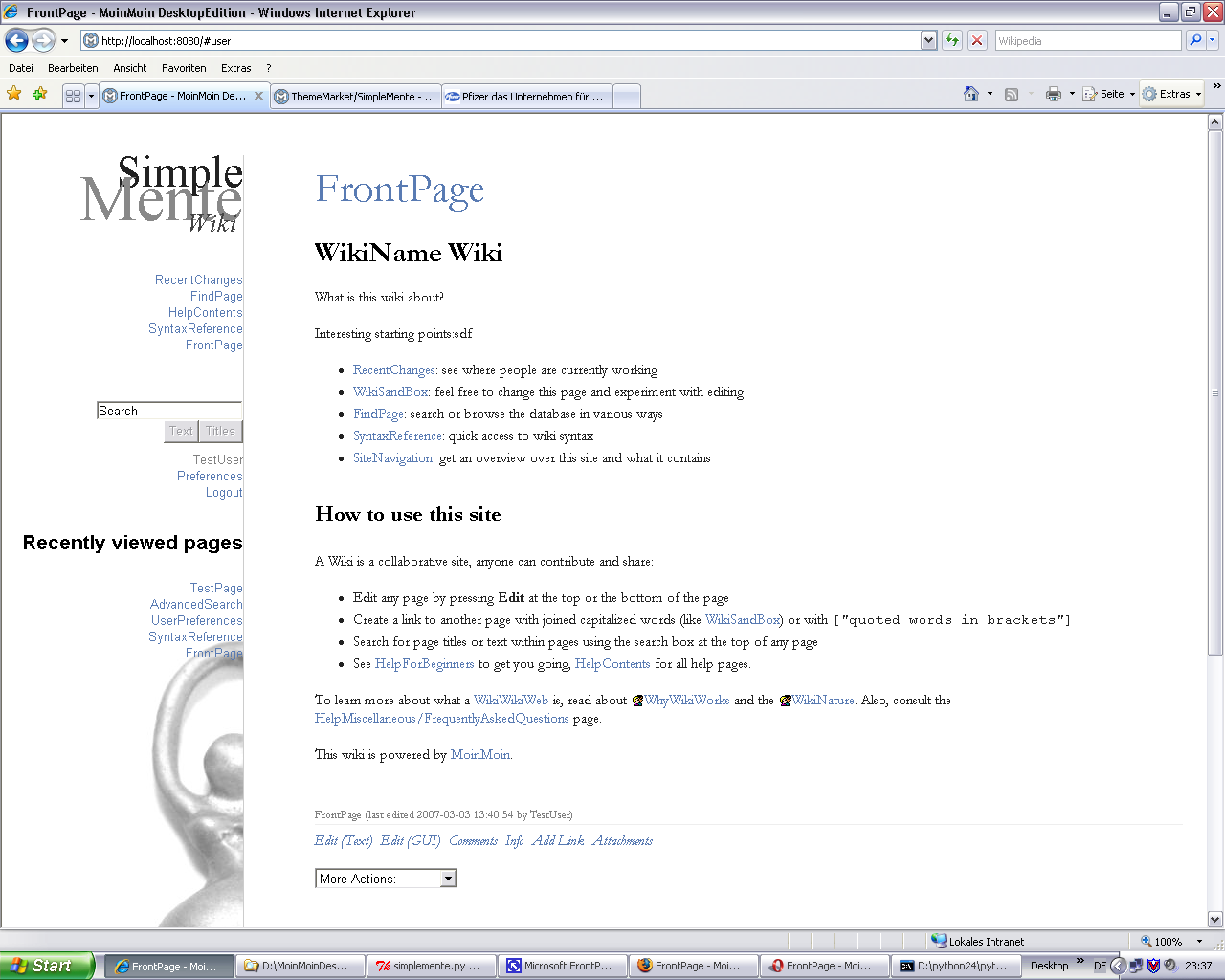Click the Print icon in toolbar
Viewport: 1225px width, 980px height.
[1054, 94]
